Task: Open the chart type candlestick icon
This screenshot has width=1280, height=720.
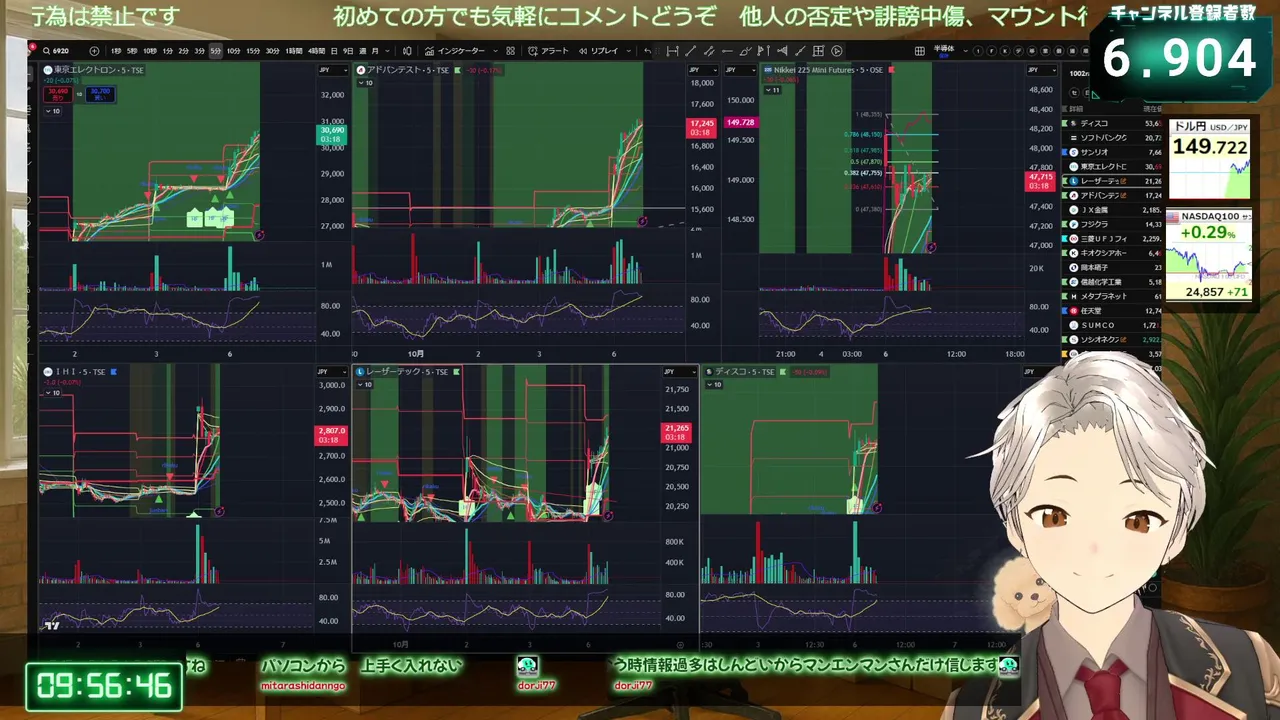Action: pos(407,51)
